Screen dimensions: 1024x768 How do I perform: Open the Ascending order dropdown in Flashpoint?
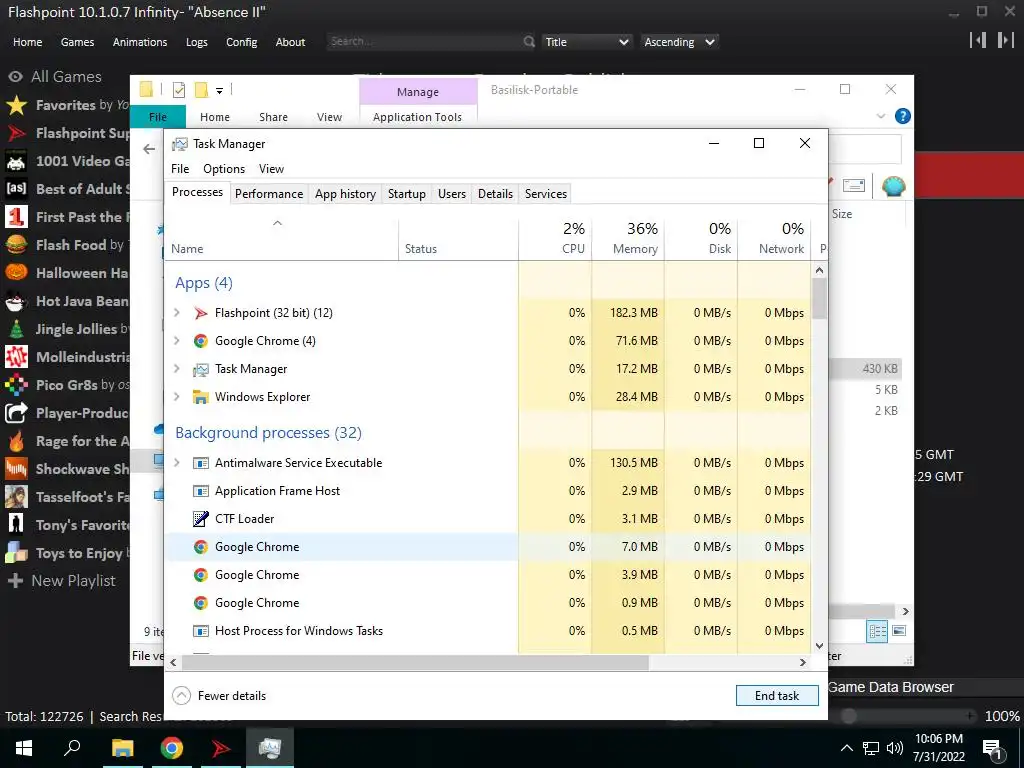[x=679, y=42]
